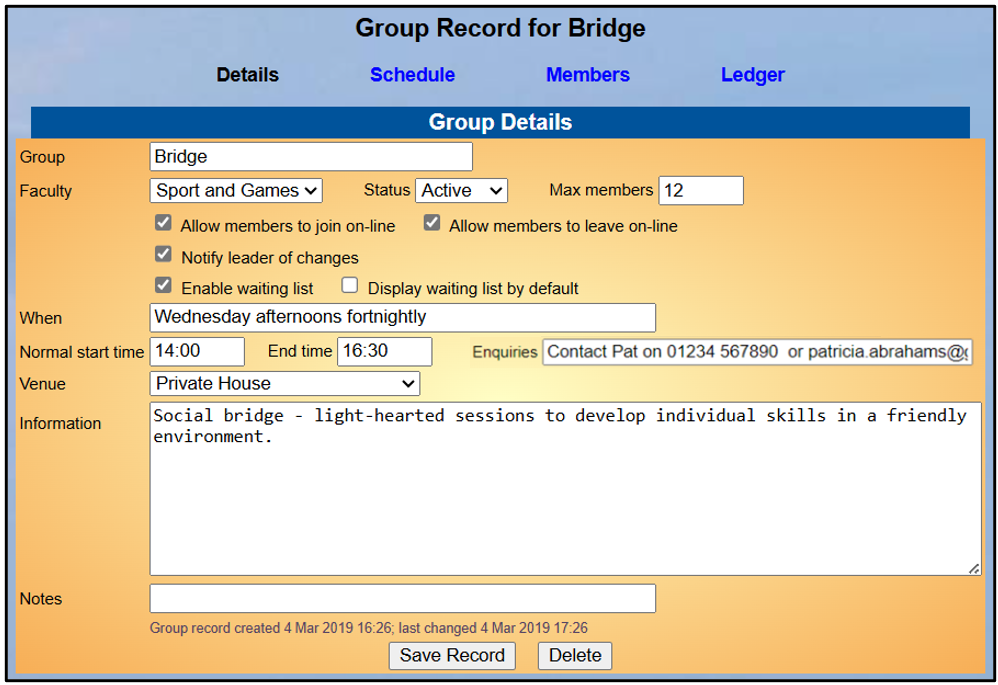
Task: Click the 'Venue' label
Action: click(43, 385)
